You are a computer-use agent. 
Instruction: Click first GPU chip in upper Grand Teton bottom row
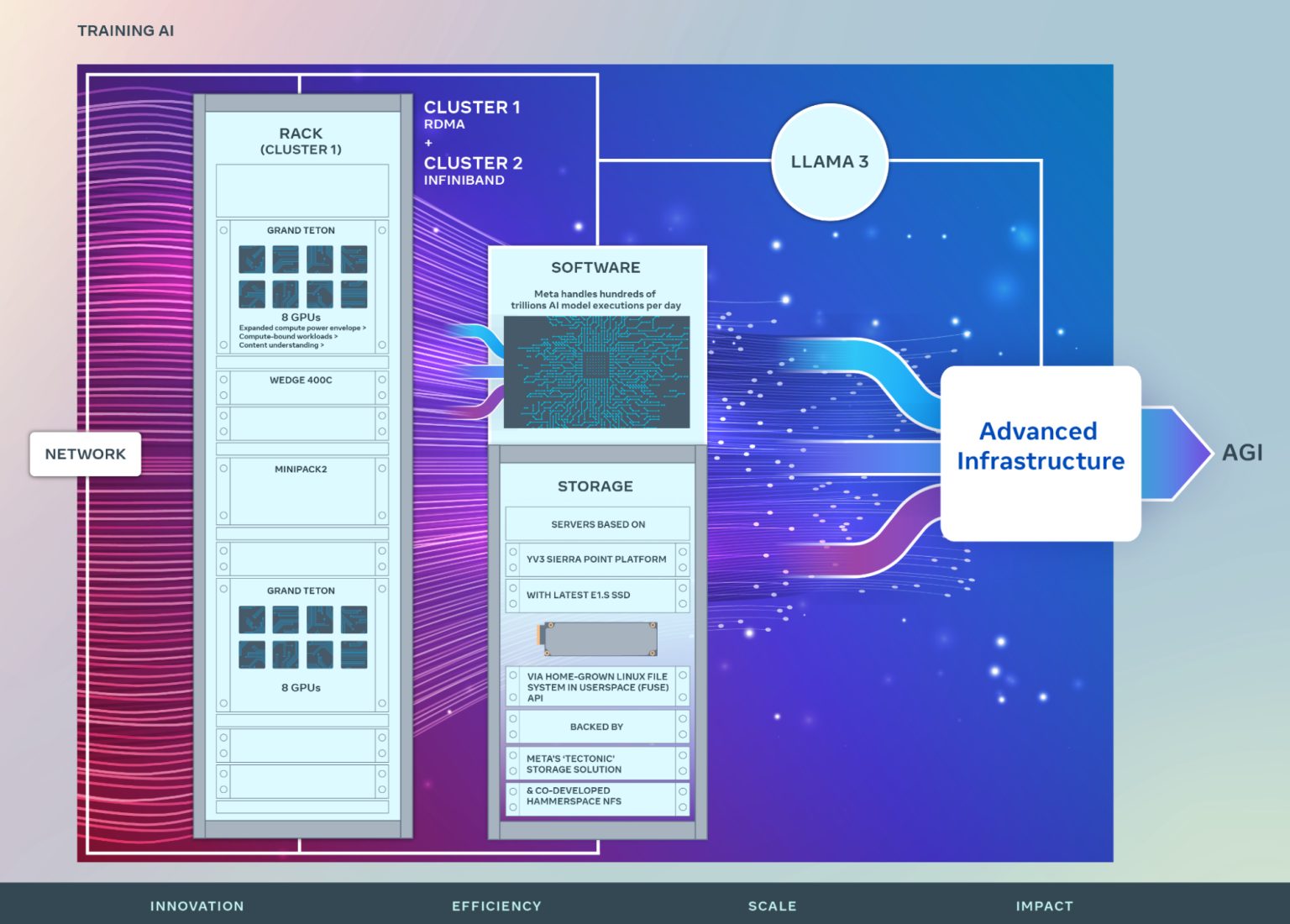point(252,294)
